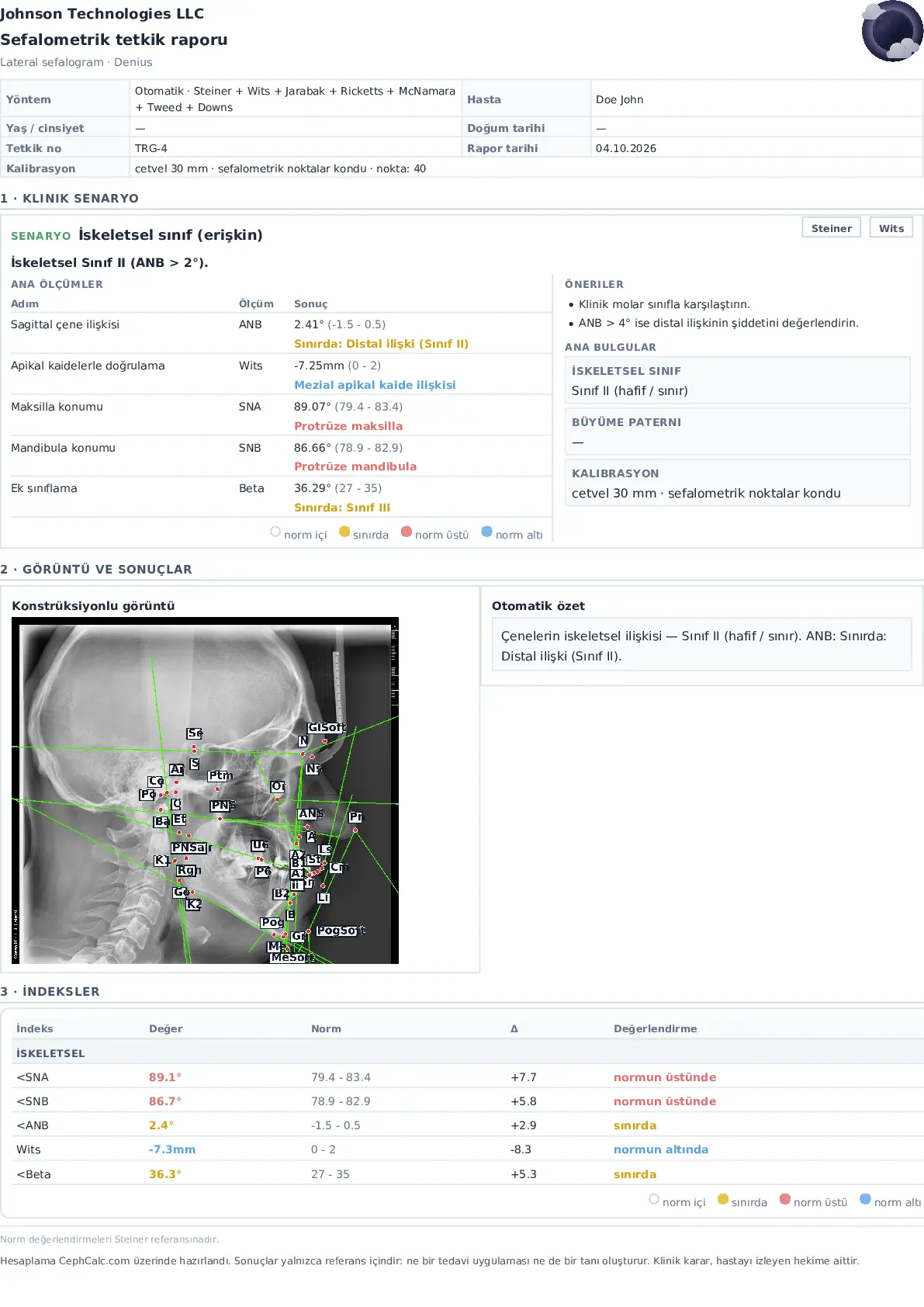
Task: Click the 'Protrüze mandibula' result text
Action: [355, 466]
